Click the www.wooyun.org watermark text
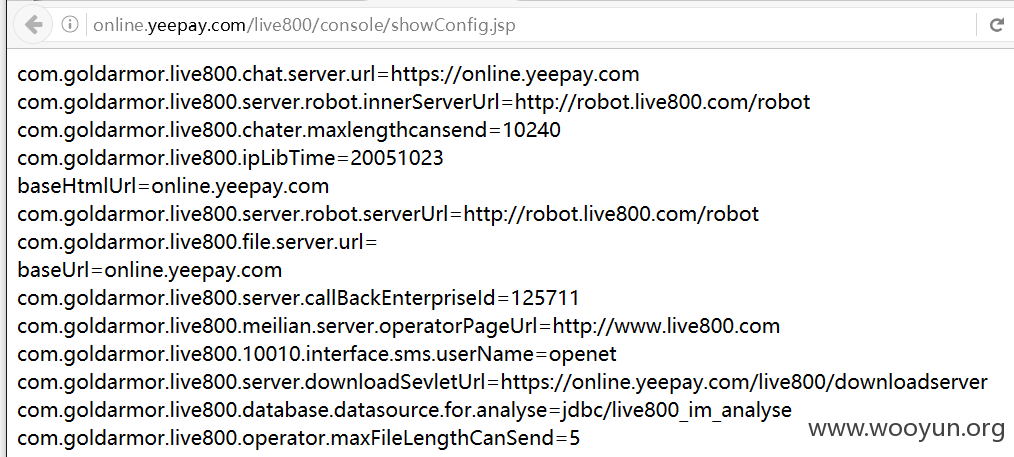Image resolution: width=1014 pixels, height=457 pixels. 907,428
